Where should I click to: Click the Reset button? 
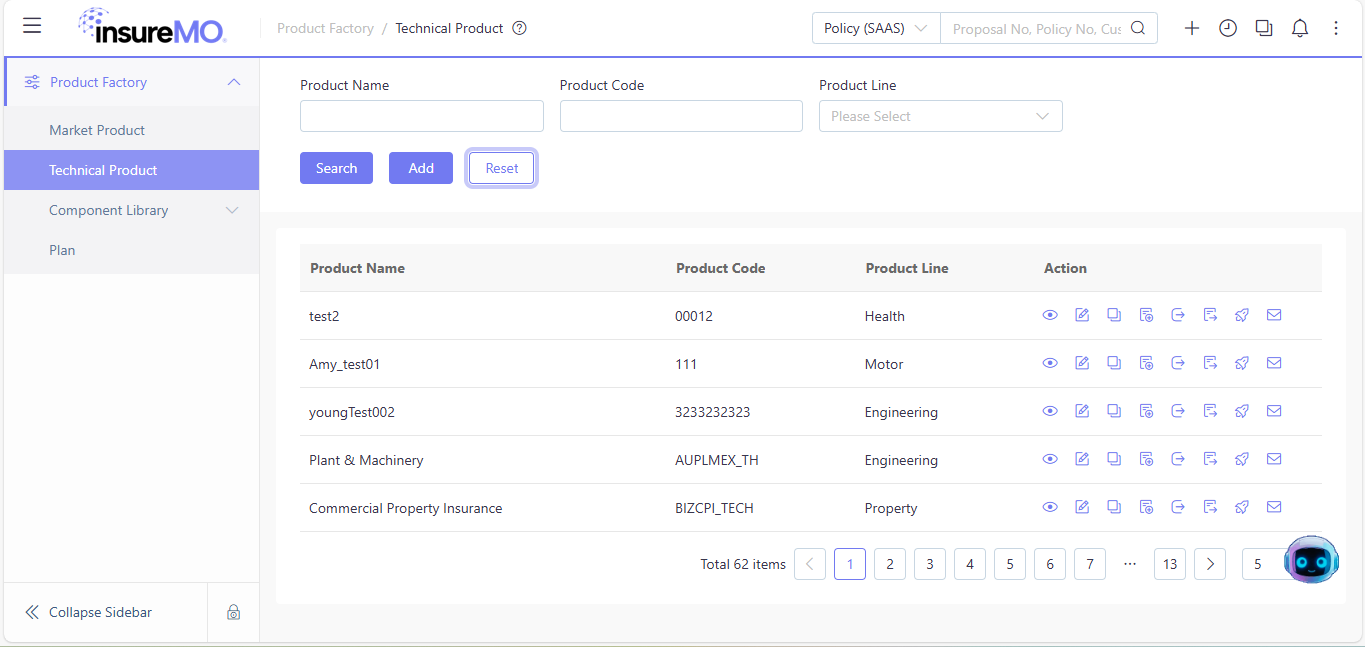[502, 168]
